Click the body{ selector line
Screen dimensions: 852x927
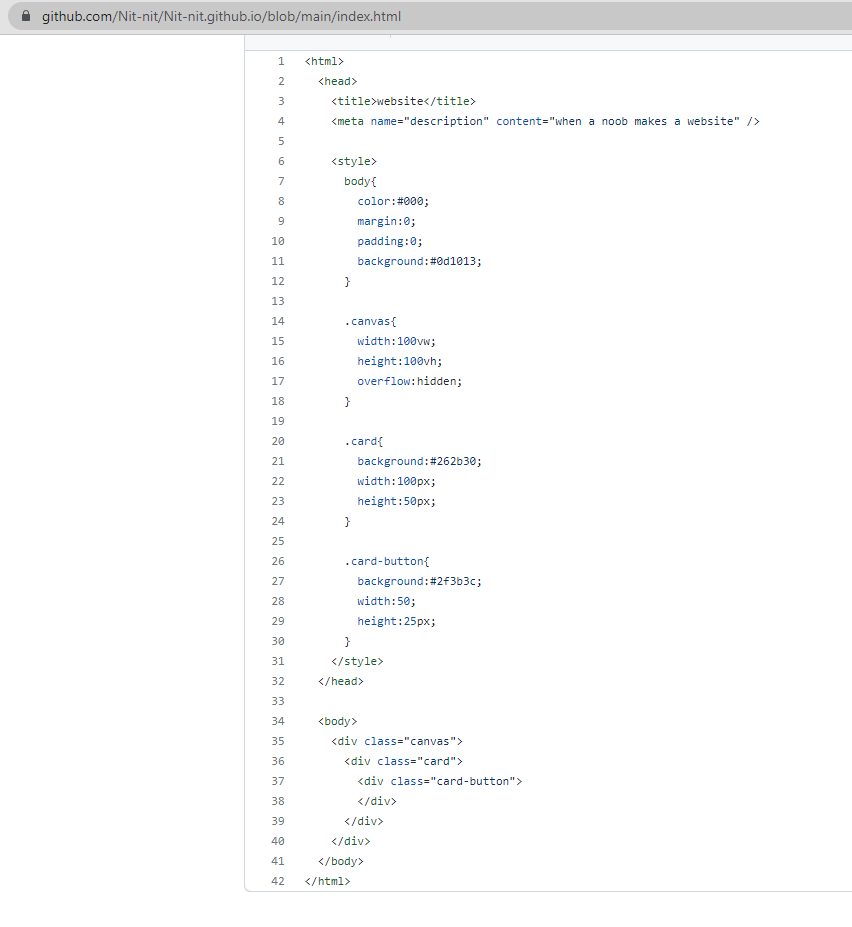[360, 181]
